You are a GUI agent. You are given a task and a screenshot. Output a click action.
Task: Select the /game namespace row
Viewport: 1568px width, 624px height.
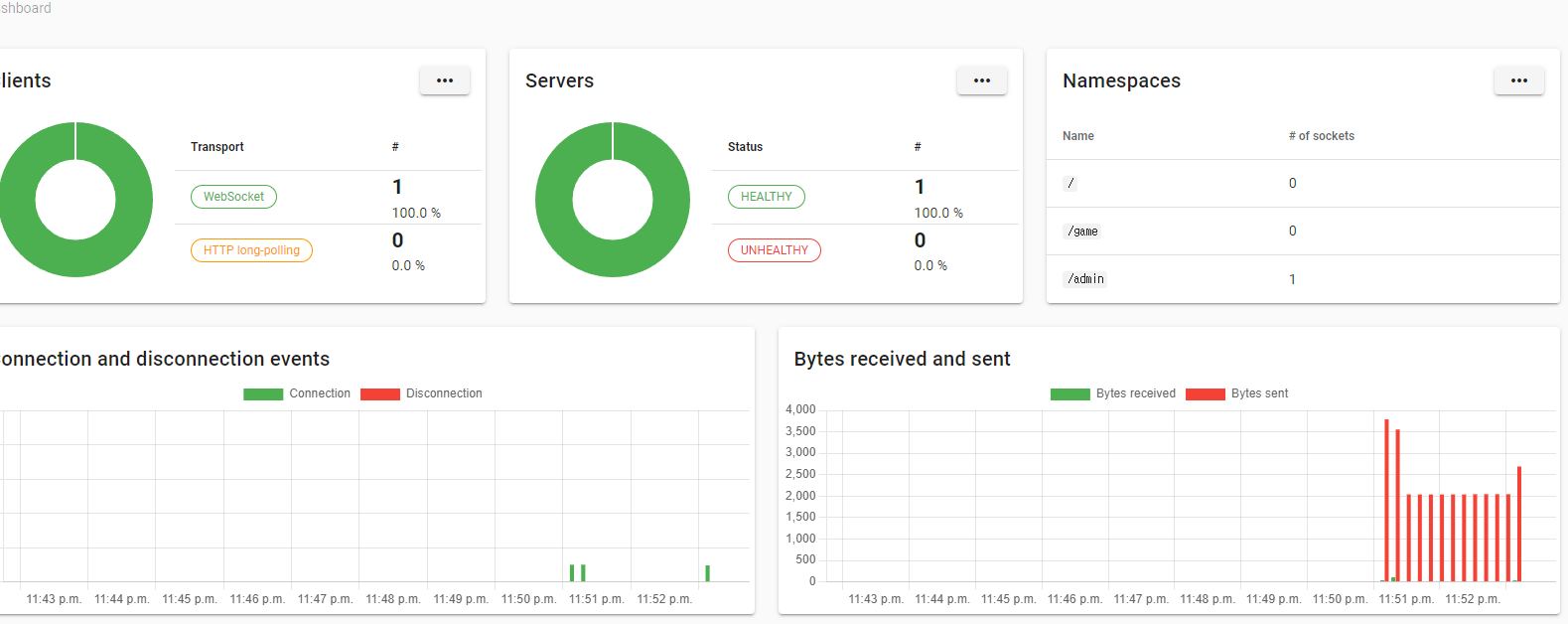point(1303,232)
